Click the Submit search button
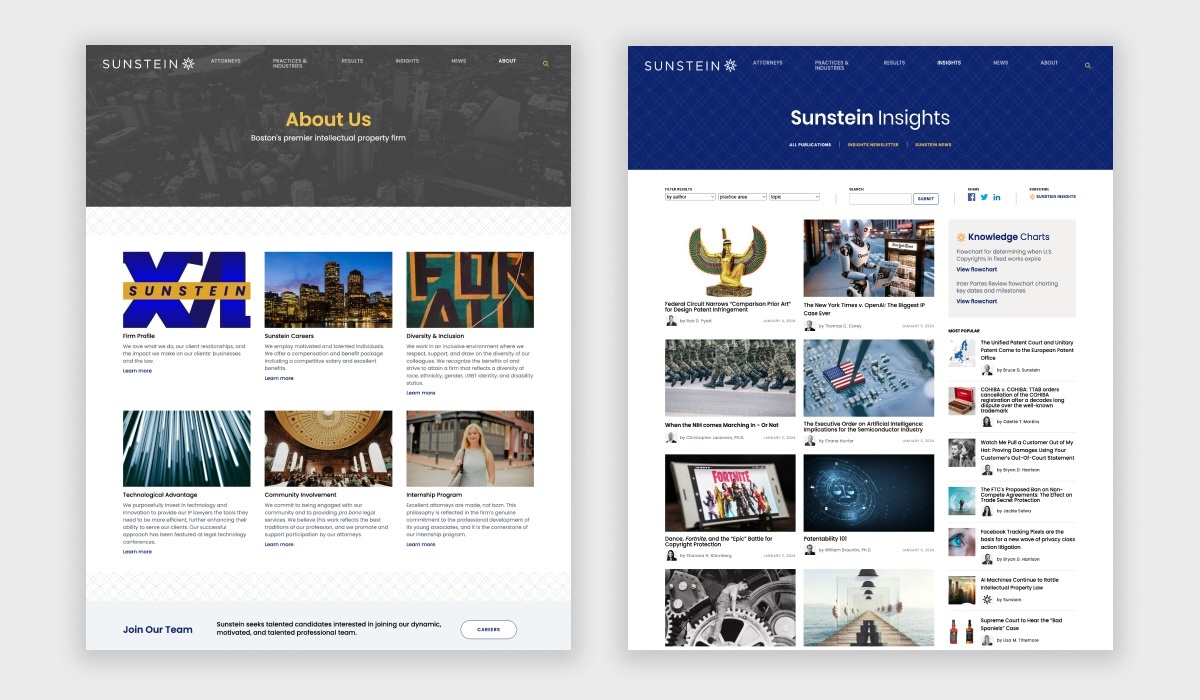 point(926,199)
